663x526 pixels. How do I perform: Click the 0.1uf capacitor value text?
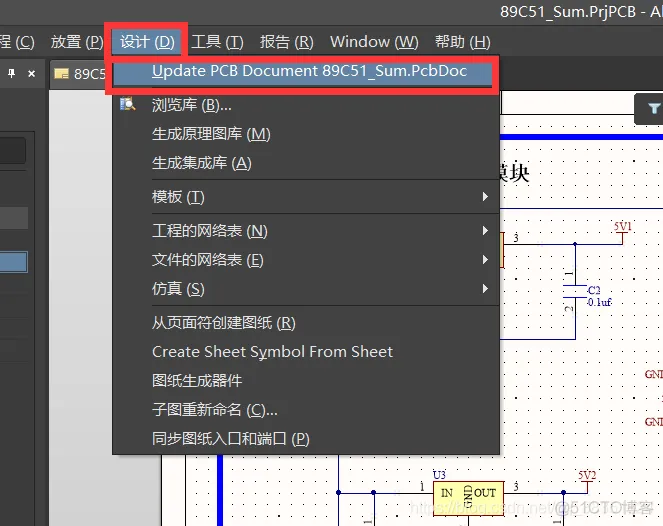(600, 302)
